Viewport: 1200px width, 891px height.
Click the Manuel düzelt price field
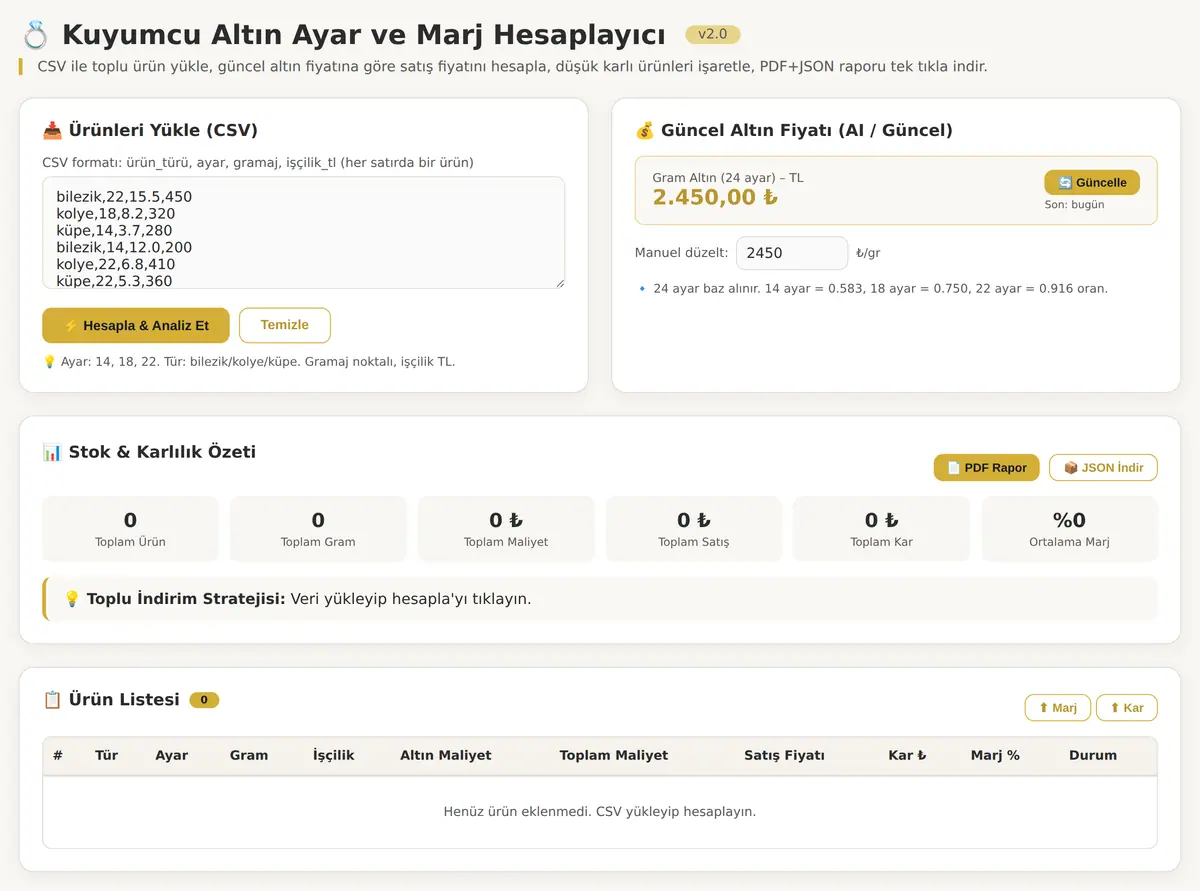point(792,253)
